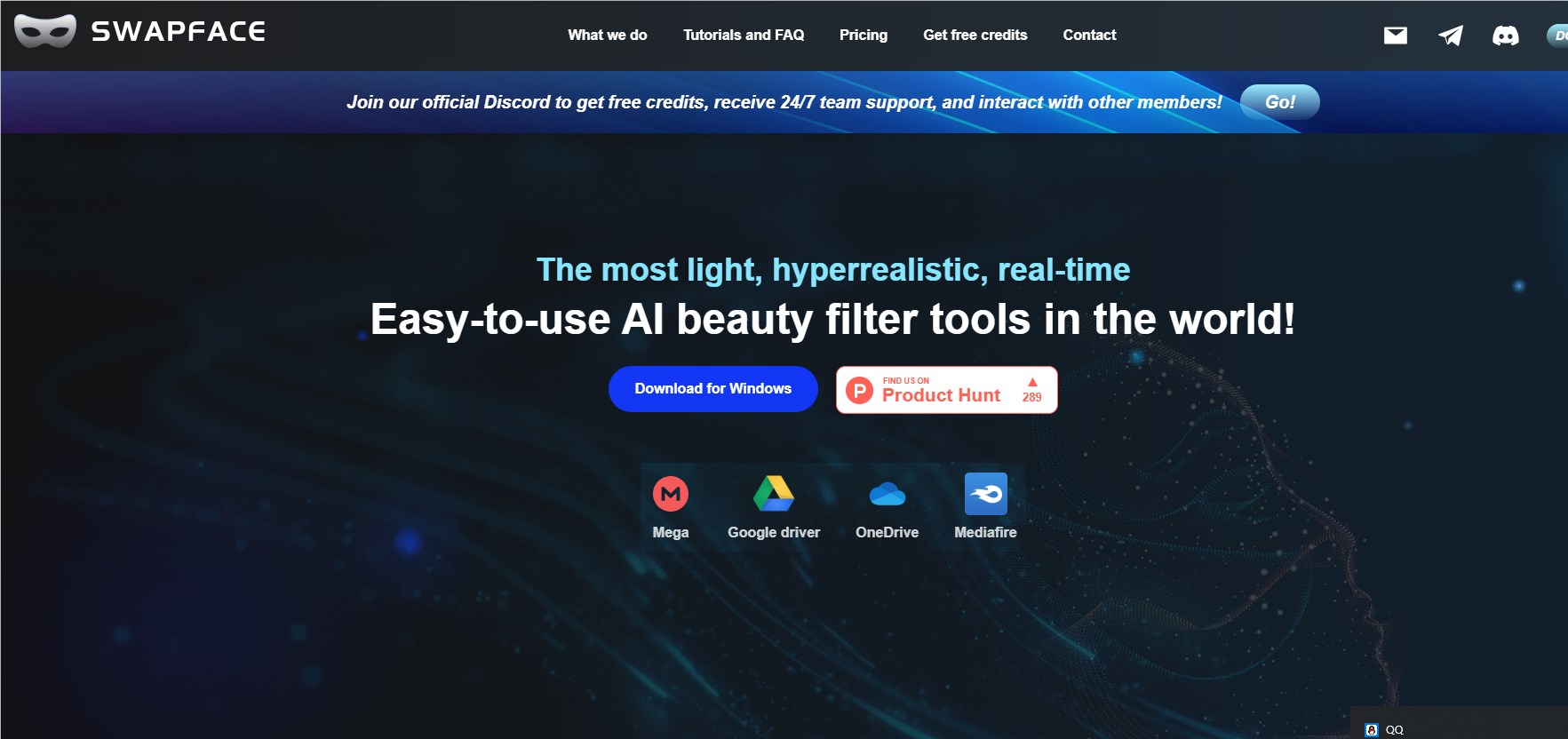
Task: Click the Product Hunt 'P' logo
Action: [x=859, y=391]
